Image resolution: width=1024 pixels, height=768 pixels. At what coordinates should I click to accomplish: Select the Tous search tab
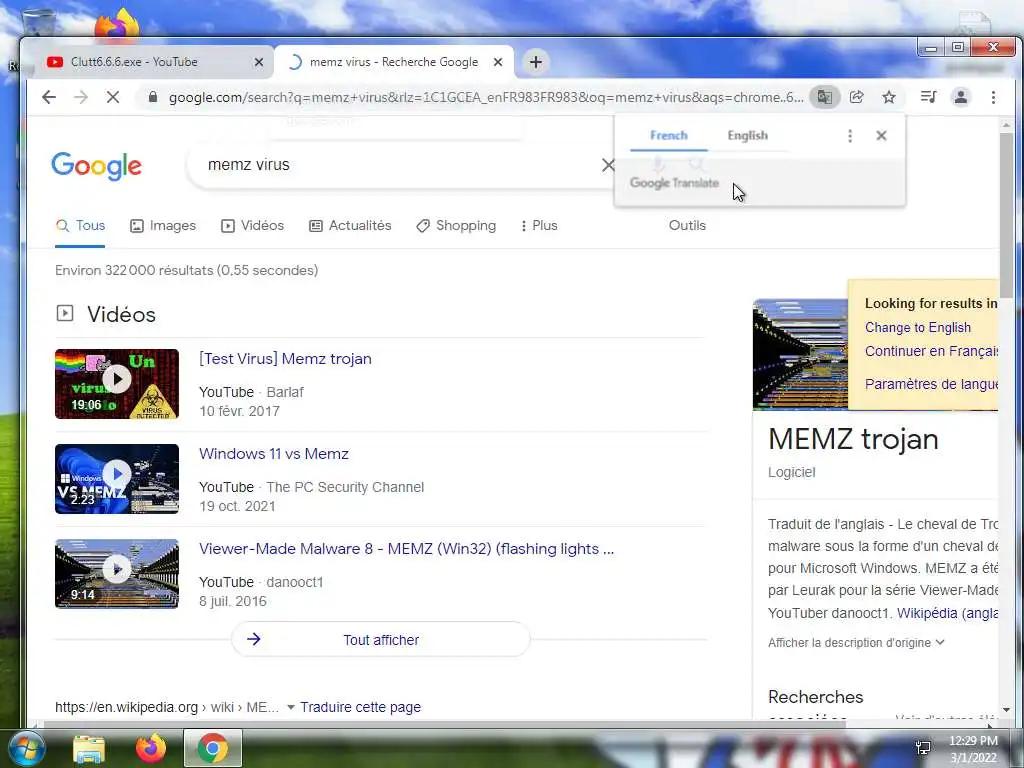coord(80,225)
